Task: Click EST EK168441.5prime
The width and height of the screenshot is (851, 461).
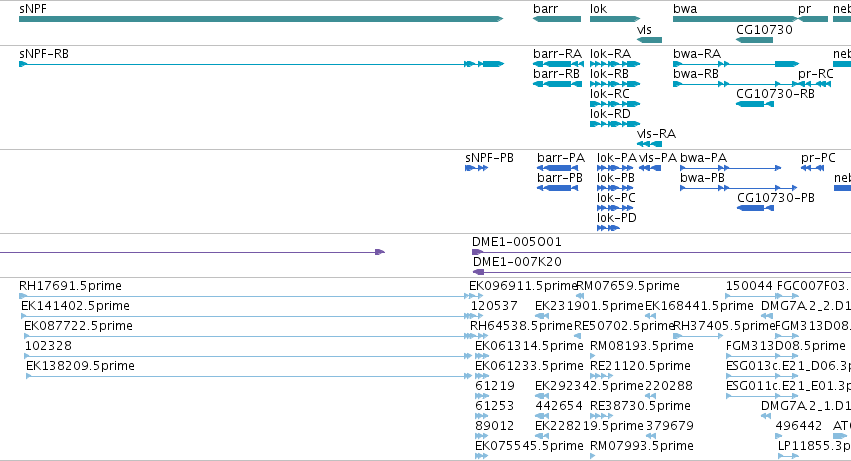Action: (x=650, y=316)
